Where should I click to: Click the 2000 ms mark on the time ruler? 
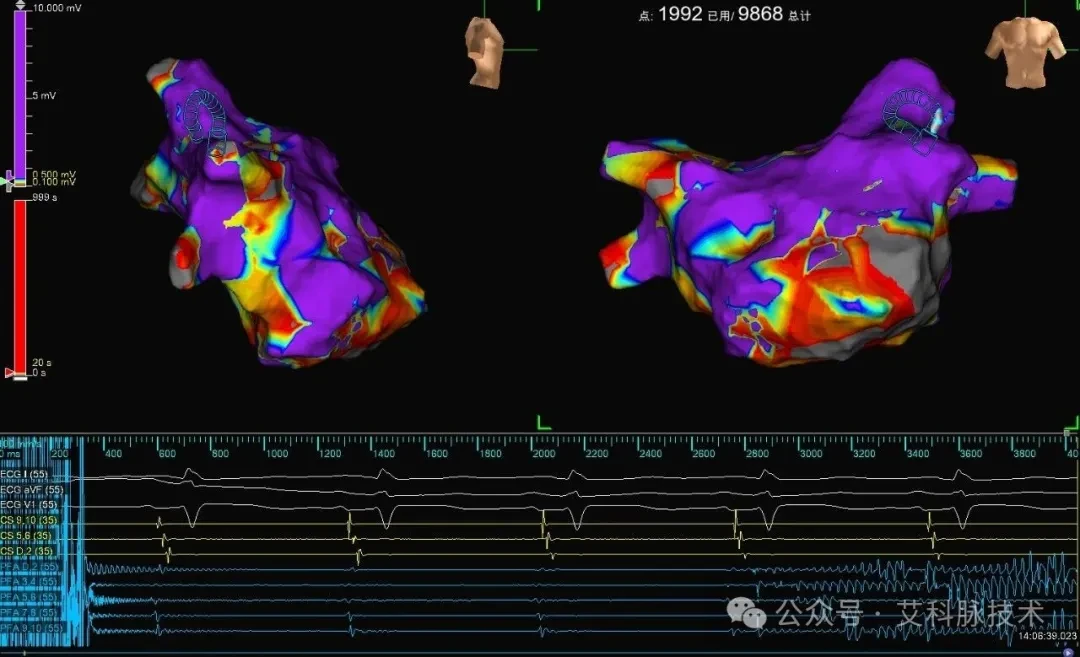click(x=543, y=453)
